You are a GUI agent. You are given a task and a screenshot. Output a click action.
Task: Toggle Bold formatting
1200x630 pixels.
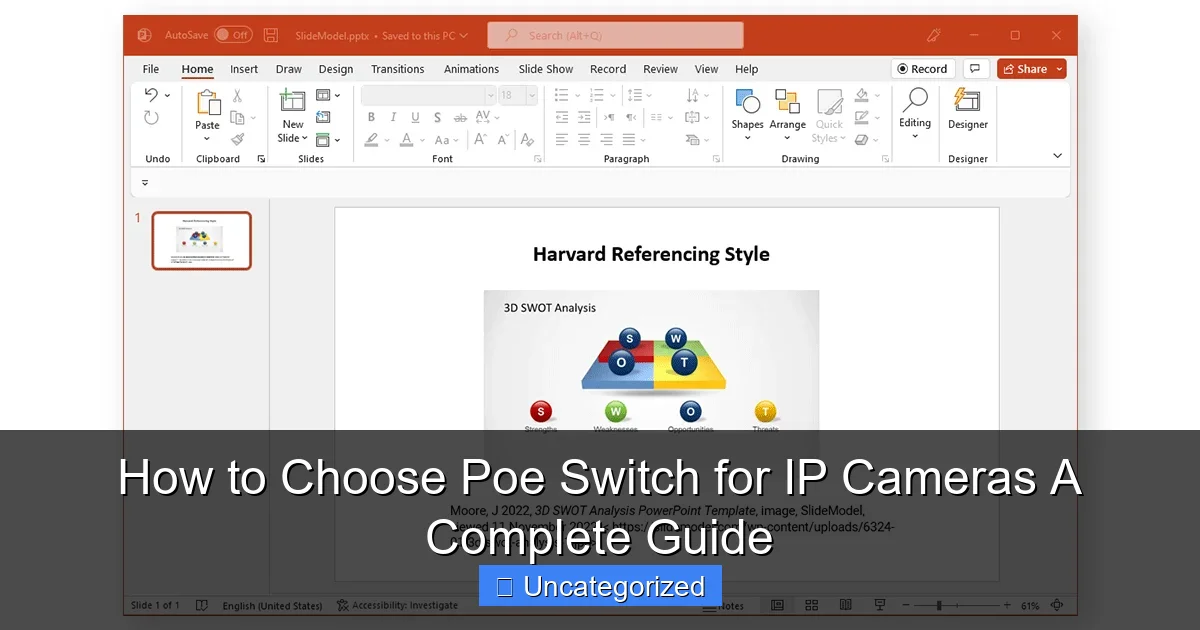(371, 117)
